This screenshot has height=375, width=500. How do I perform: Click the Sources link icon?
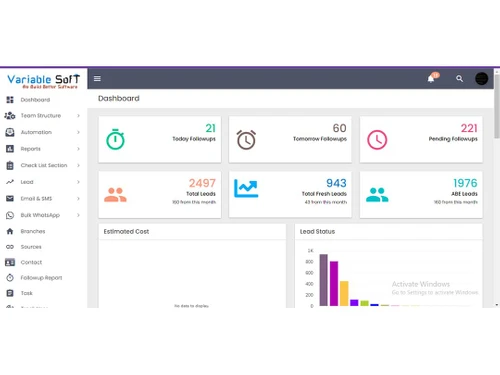tap(10, 247)
